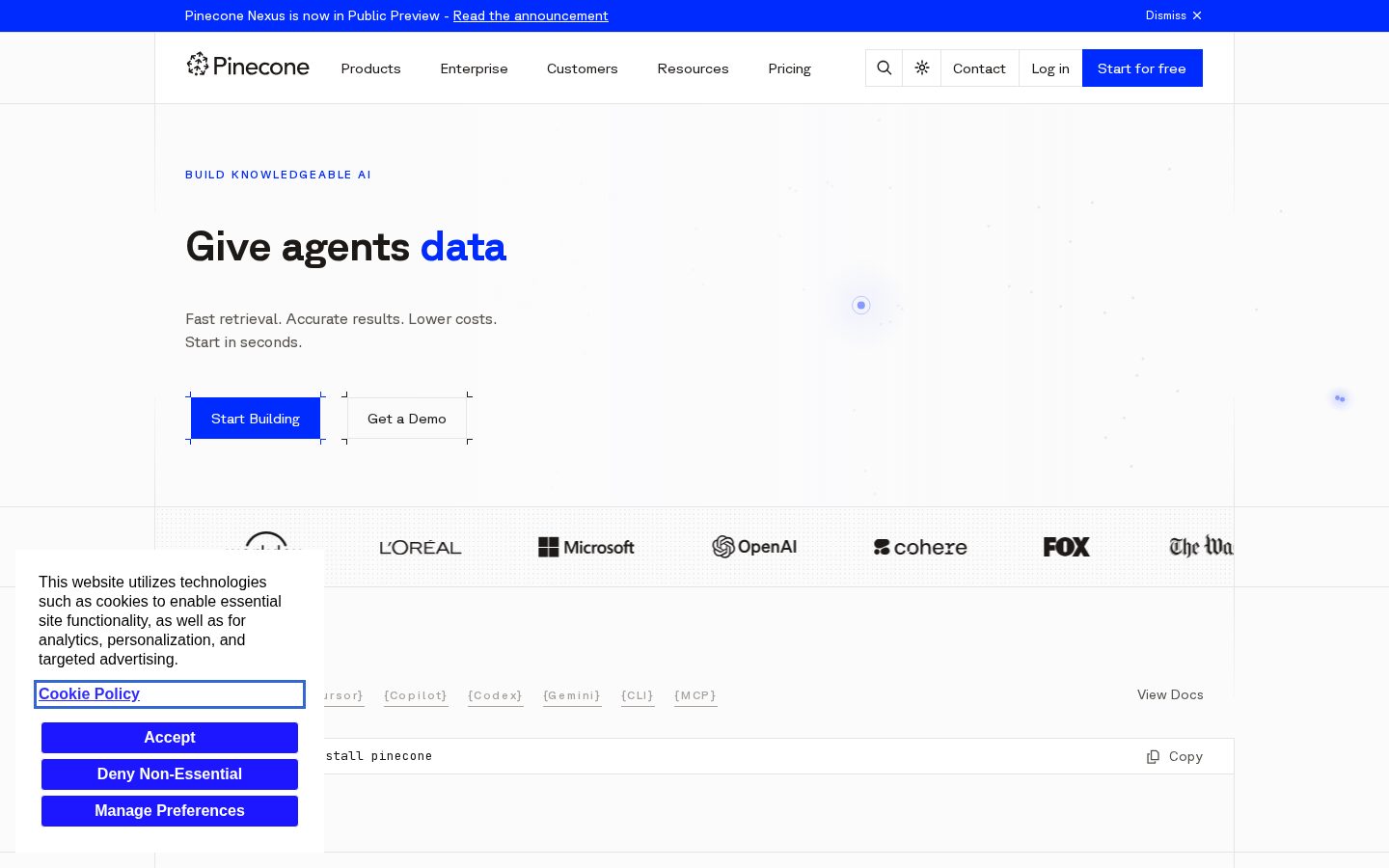Viewport: 1389px width, 868px height.
Task: Expand the Resources menu
Action: 693,68
